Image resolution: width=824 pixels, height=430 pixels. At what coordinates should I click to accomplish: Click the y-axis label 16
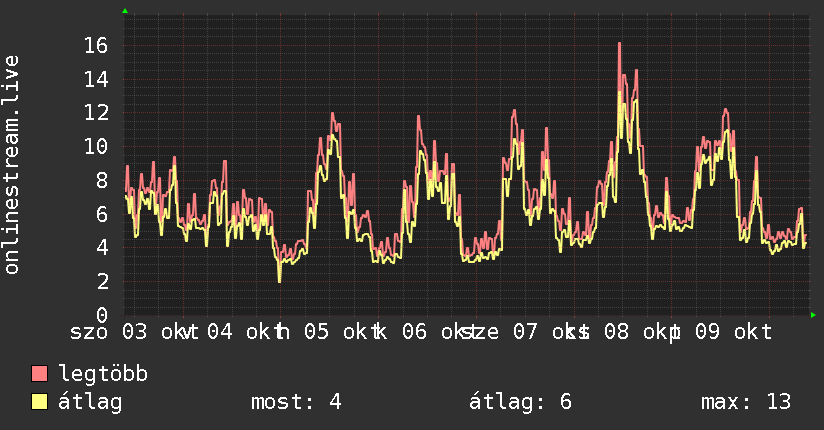pyautogui.click(x=96, y=45)
